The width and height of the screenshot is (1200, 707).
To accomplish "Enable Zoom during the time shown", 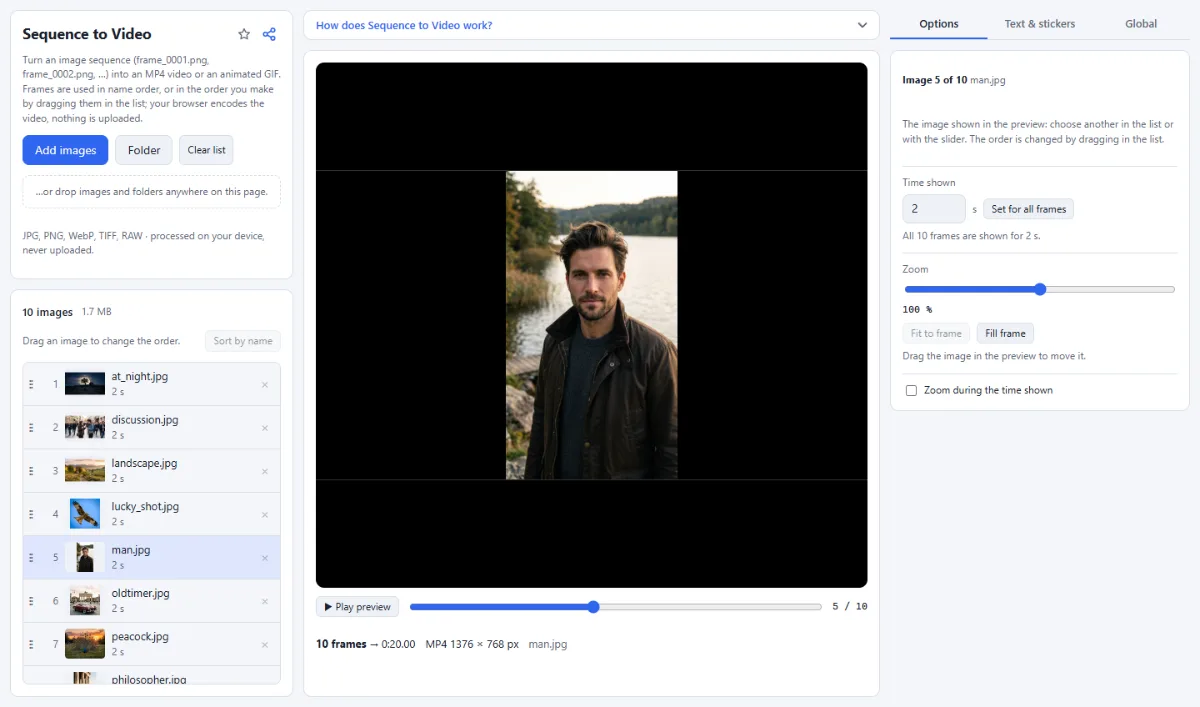I will tap(911, 390).
